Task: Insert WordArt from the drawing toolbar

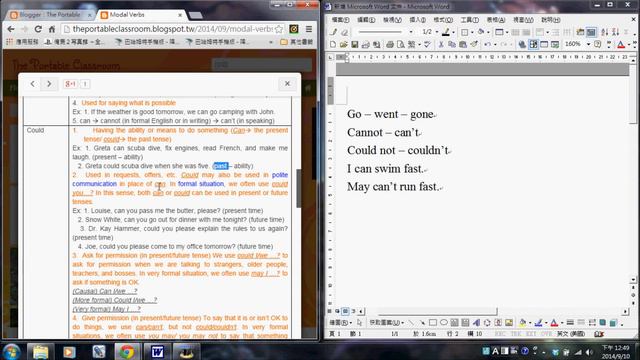Action: (476, 322)
